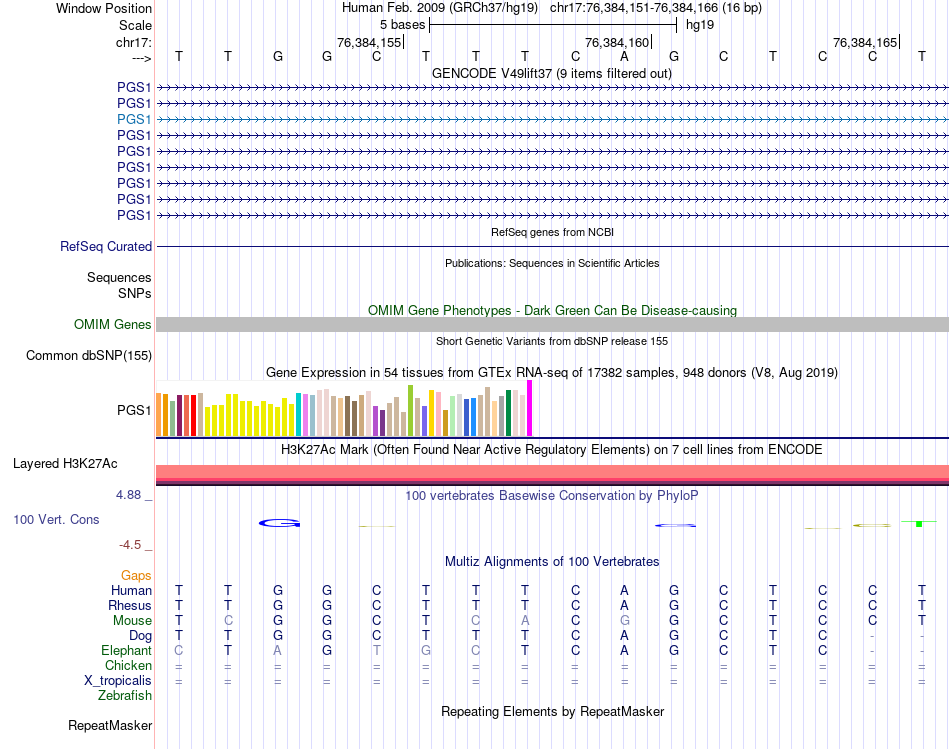This screenshot has width=950, height=749.
Task: Click the cyan GTEx expression bar
Action: (298, 414)
